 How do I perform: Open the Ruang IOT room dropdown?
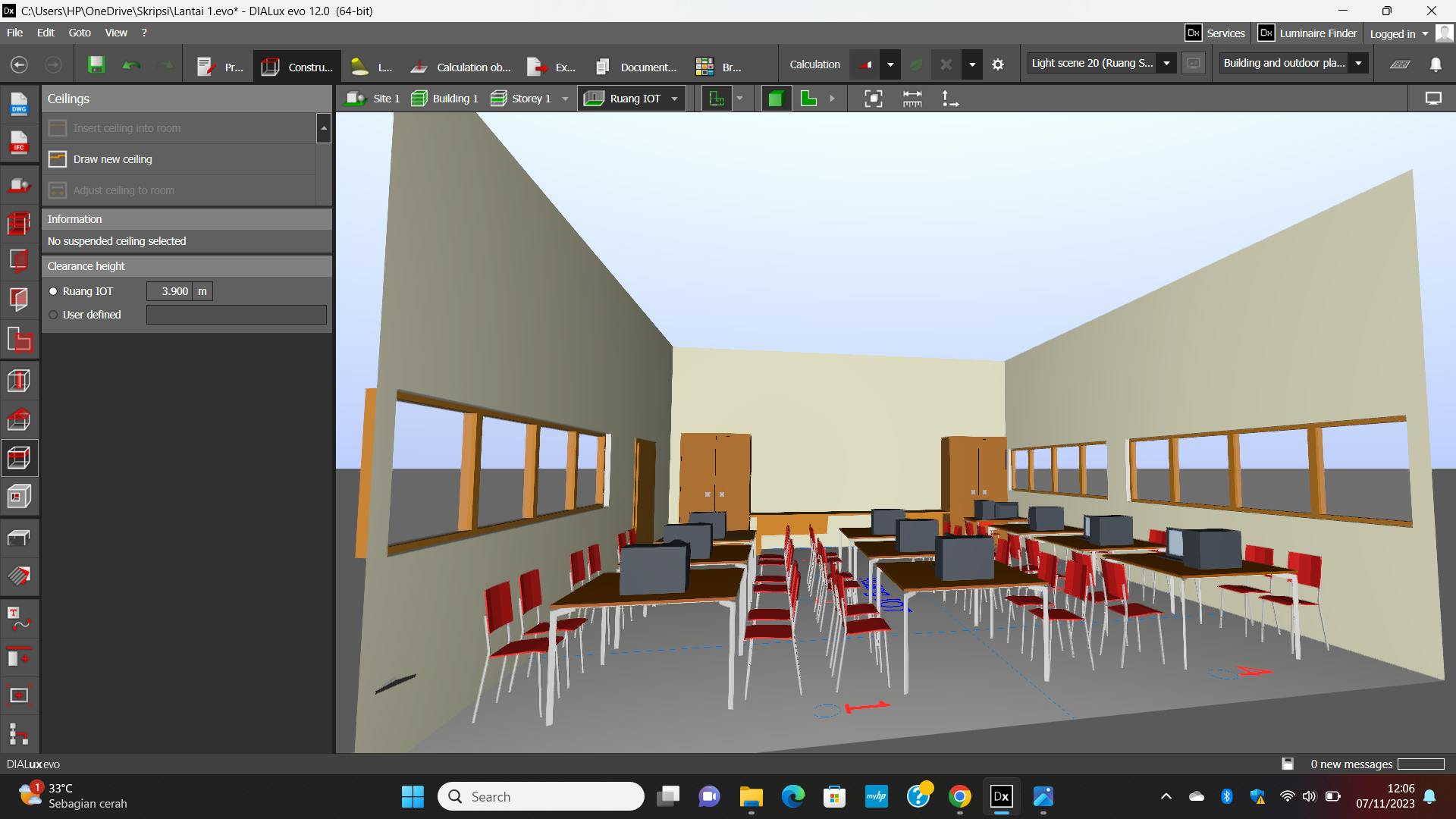pyautogui.click(x=674, y=99)
